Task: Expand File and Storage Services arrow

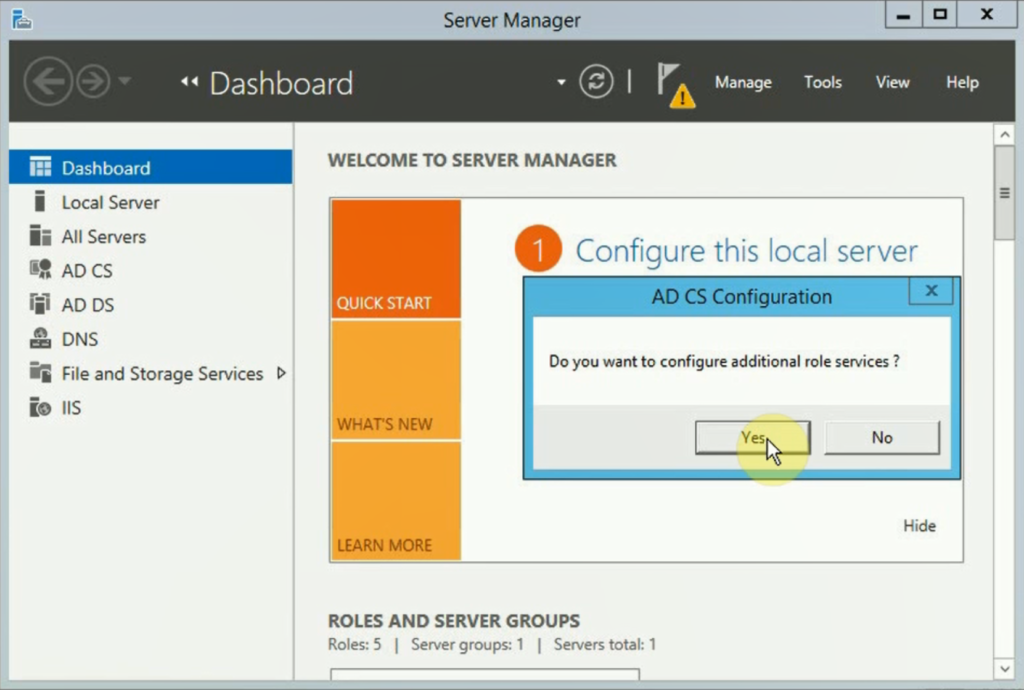Action: pos(281,373)
